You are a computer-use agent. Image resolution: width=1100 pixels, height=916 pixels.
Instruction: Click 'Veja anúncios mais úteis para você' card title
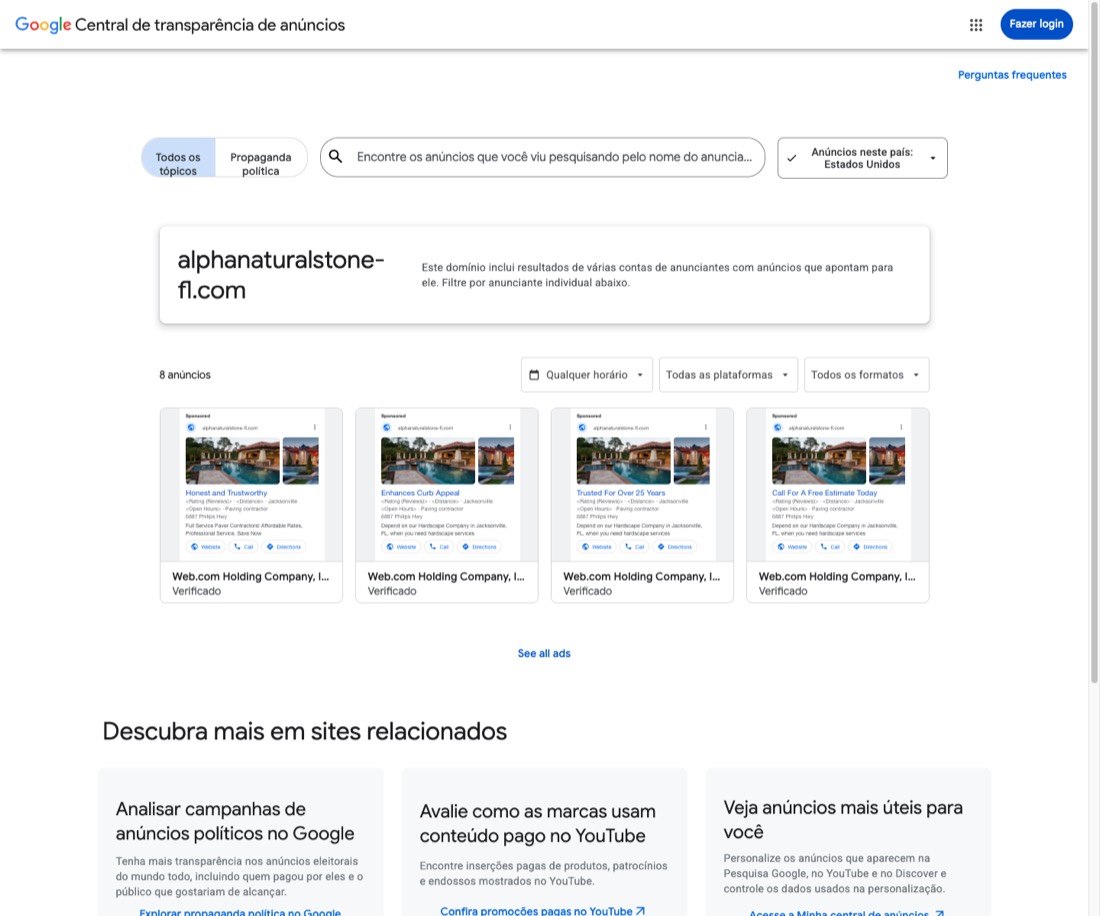(843, 819)
